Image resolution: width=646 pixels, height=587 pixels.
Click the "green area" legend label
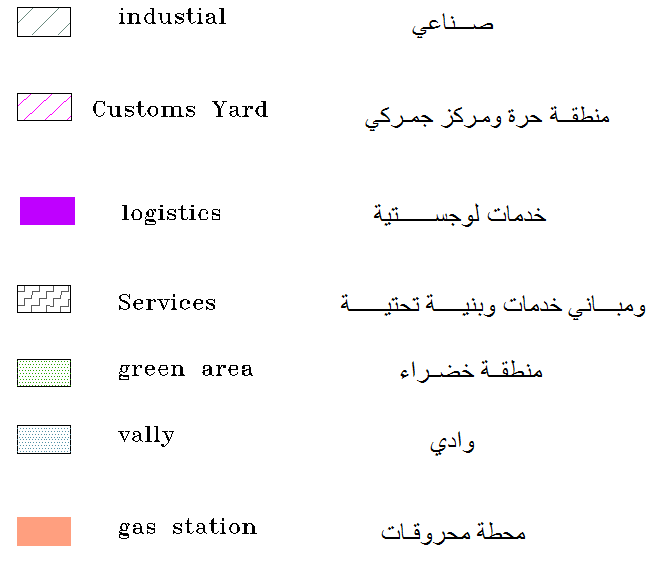pyautogui.click(x=185, y=370)
